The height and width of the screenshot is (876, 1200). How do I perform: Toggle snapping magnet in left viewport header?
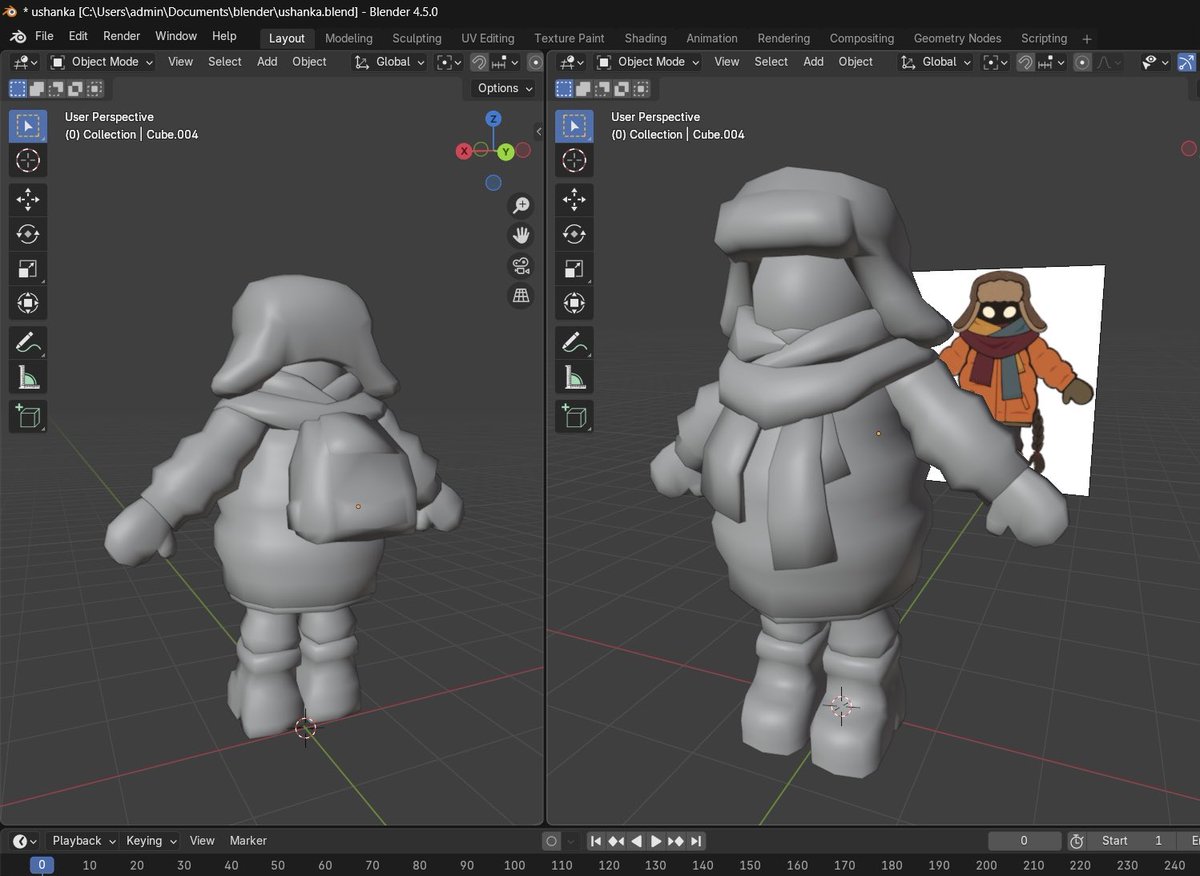479,62
